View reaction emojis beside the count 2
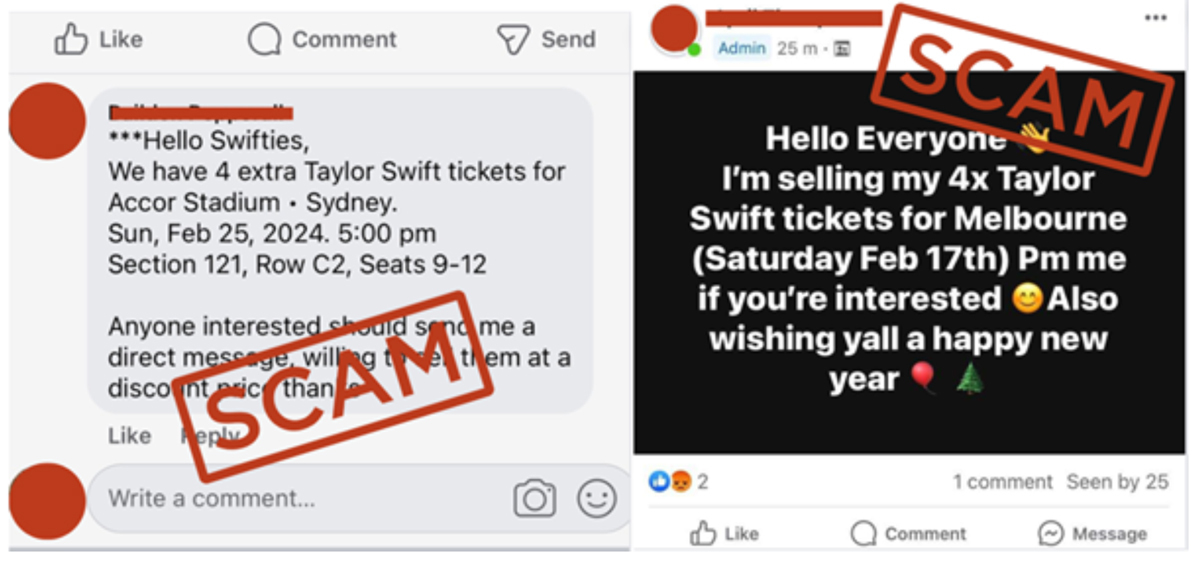The height and width of the screenshot is (570, 1200). 671,482
